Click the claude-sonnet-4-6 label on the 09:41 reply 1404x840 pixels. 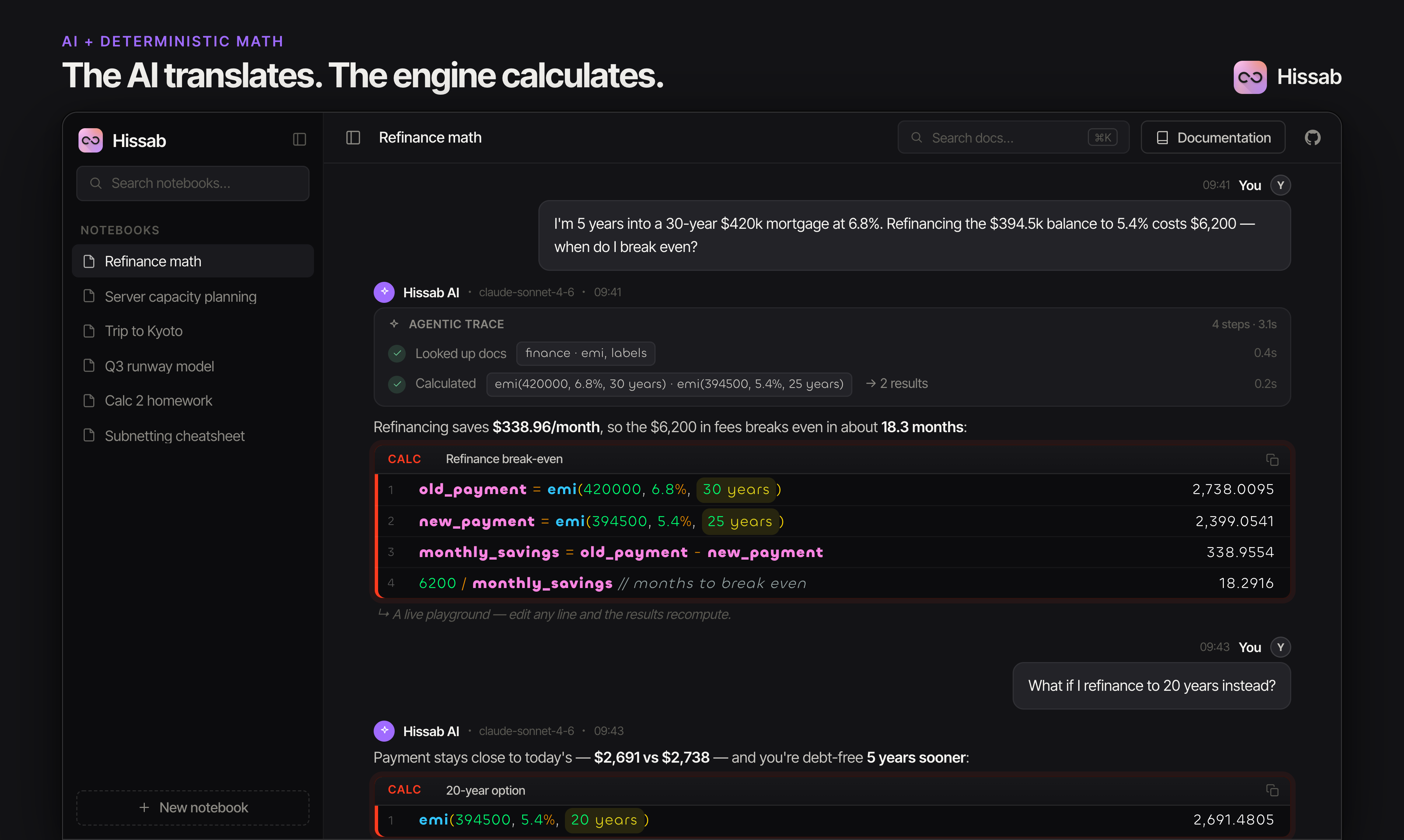(527, 292)
